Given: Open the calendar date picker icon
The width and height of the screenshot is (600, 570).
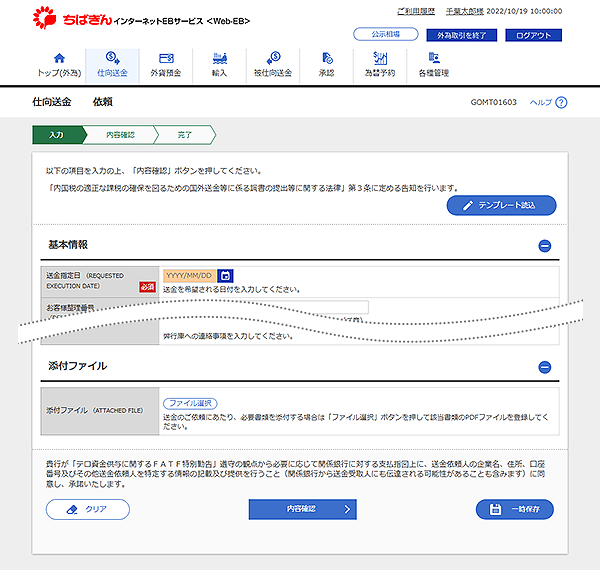Looking at the screenshot, I should [x=225, y=275].
